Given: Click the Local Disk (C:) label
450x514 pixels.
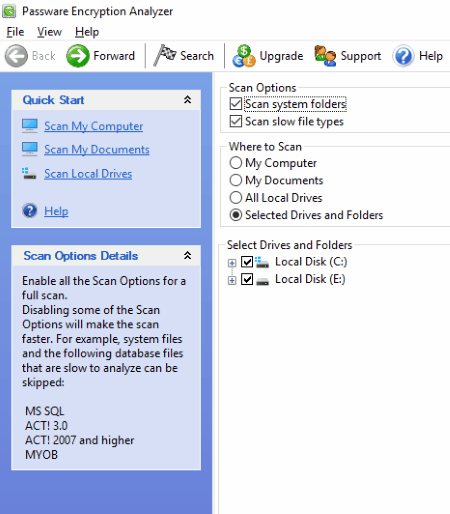Looking at the screenshot, I should pyautogui.click(x=311, y=262).
